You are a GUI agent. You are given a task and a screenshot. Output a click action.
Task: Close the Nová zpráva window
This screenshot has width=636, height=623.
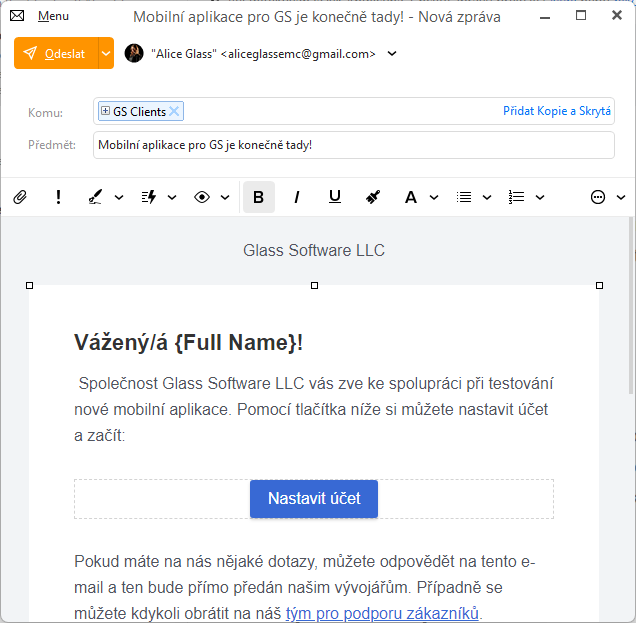(x=617, y=15)
